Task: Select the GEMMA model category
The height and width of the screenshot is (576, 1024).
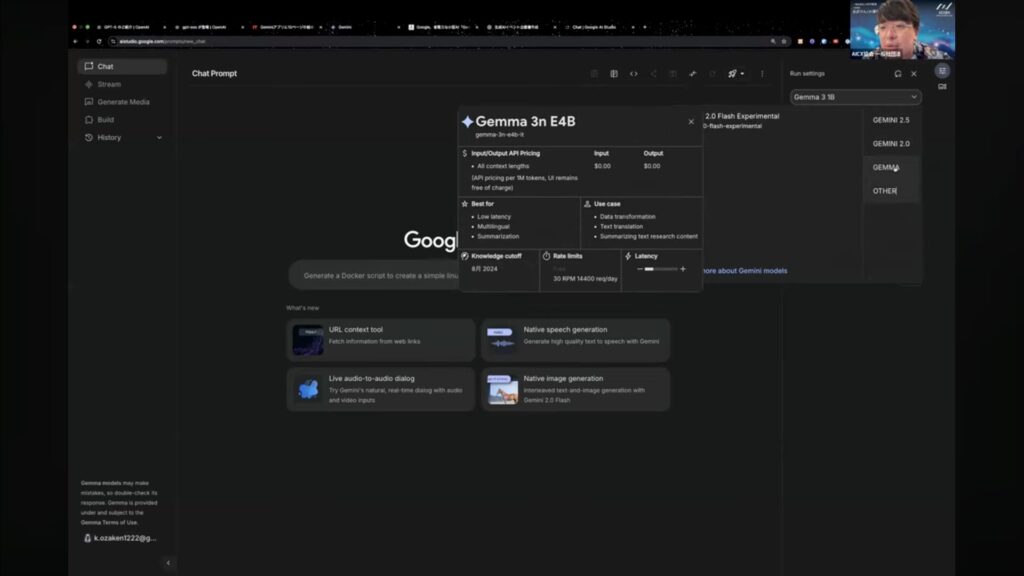Action: click(x=886, y=167)
